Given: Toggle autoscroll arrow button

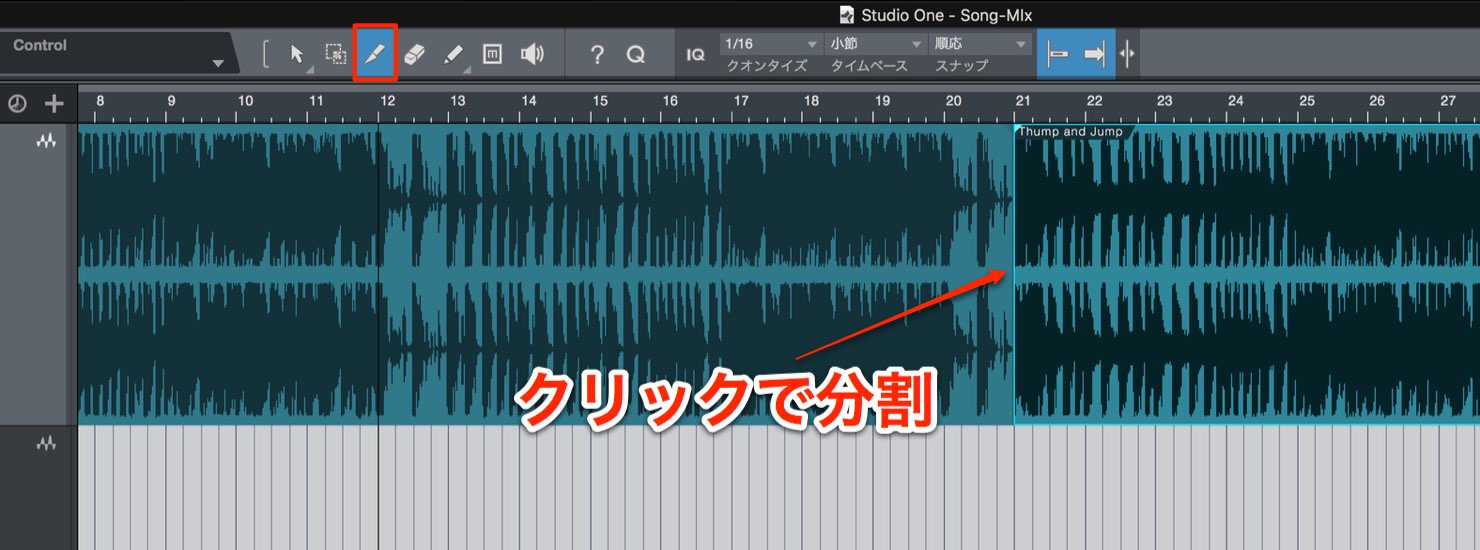Looking at the screenshot, I should [1095, 54].
